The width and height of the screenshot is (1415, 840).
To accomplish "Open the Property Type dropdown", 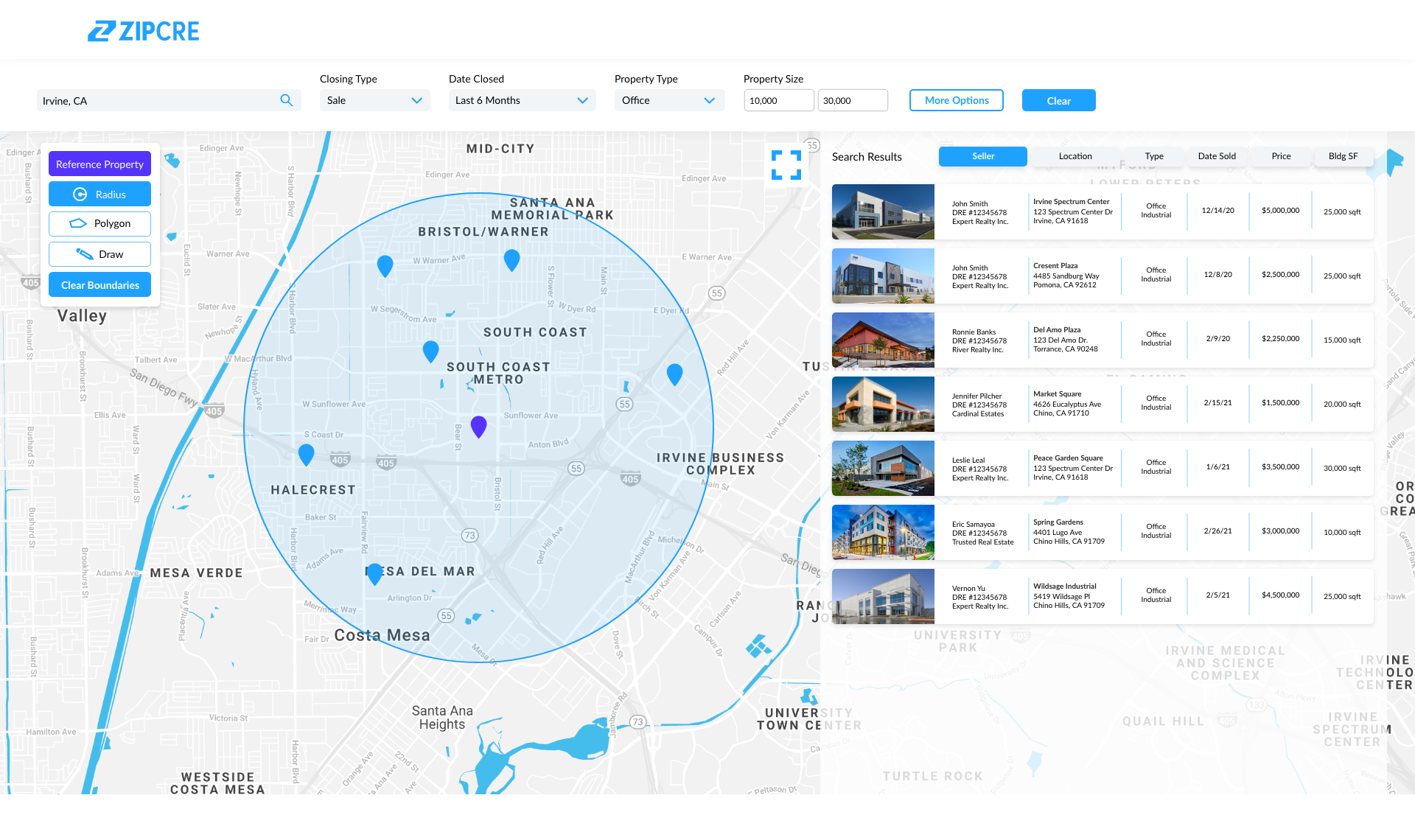I will coord(669,100).
